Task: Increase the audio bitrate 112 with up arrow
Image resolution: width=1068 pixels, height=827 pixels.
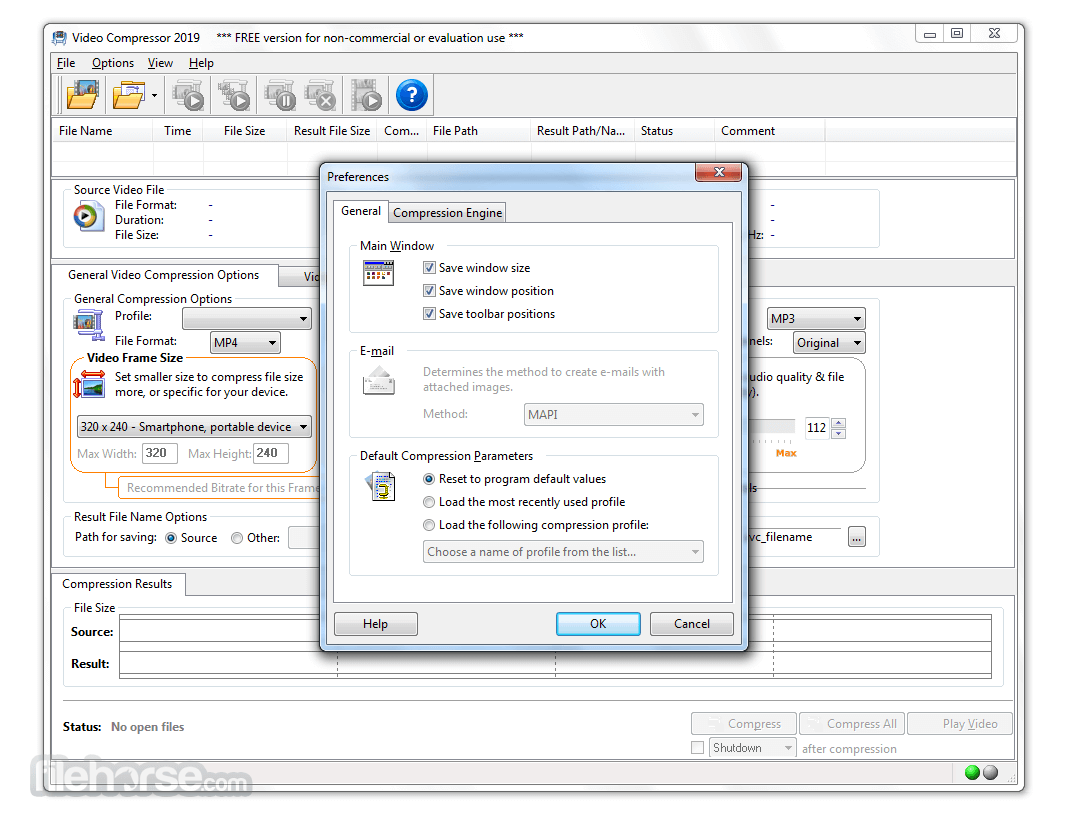Action: pos(839,423)
